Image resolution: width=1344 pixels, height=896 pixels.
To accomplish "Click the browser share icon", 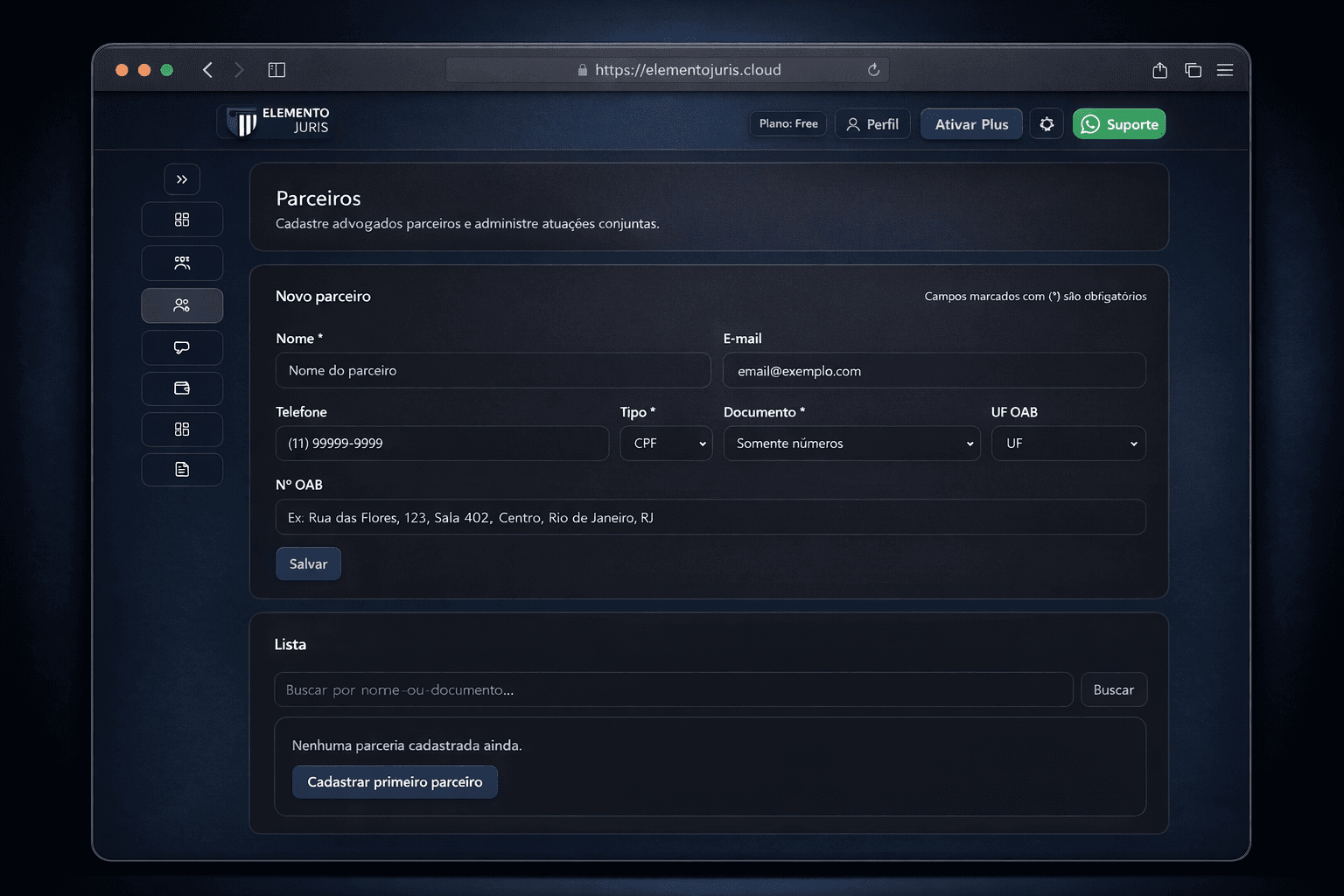I will [1159, 70].
